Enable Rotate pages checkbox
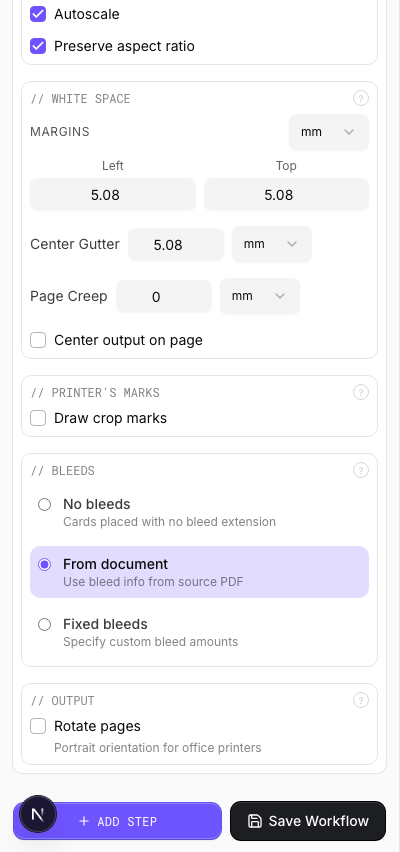Screen dimensions: 400x852 pyautogui.click(x=38, y=726)
